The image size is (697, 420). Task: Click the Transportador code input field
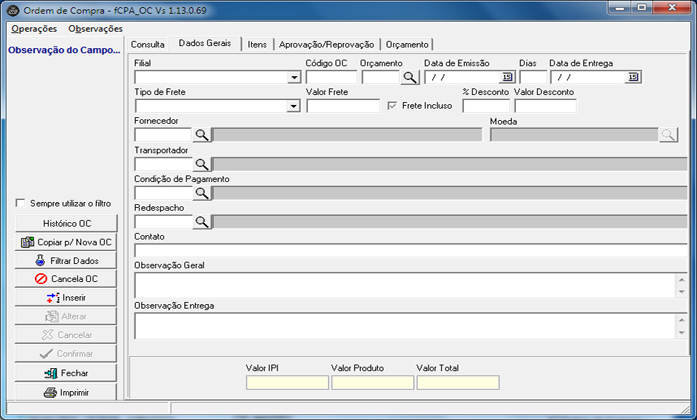click(x=163, y=164)
